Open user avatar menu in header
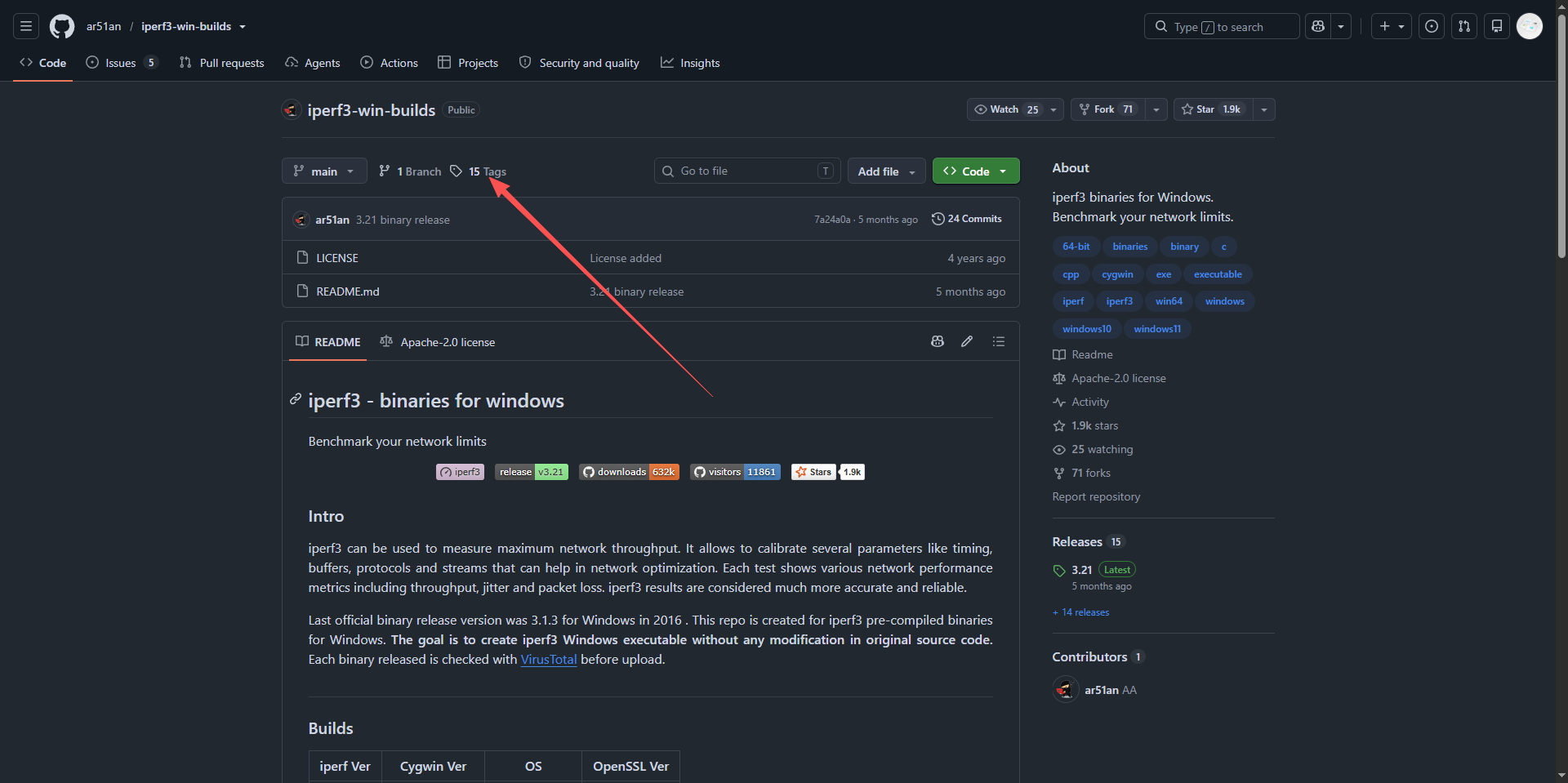Viewport: 1568px width, 783px height. [1530, 27]
